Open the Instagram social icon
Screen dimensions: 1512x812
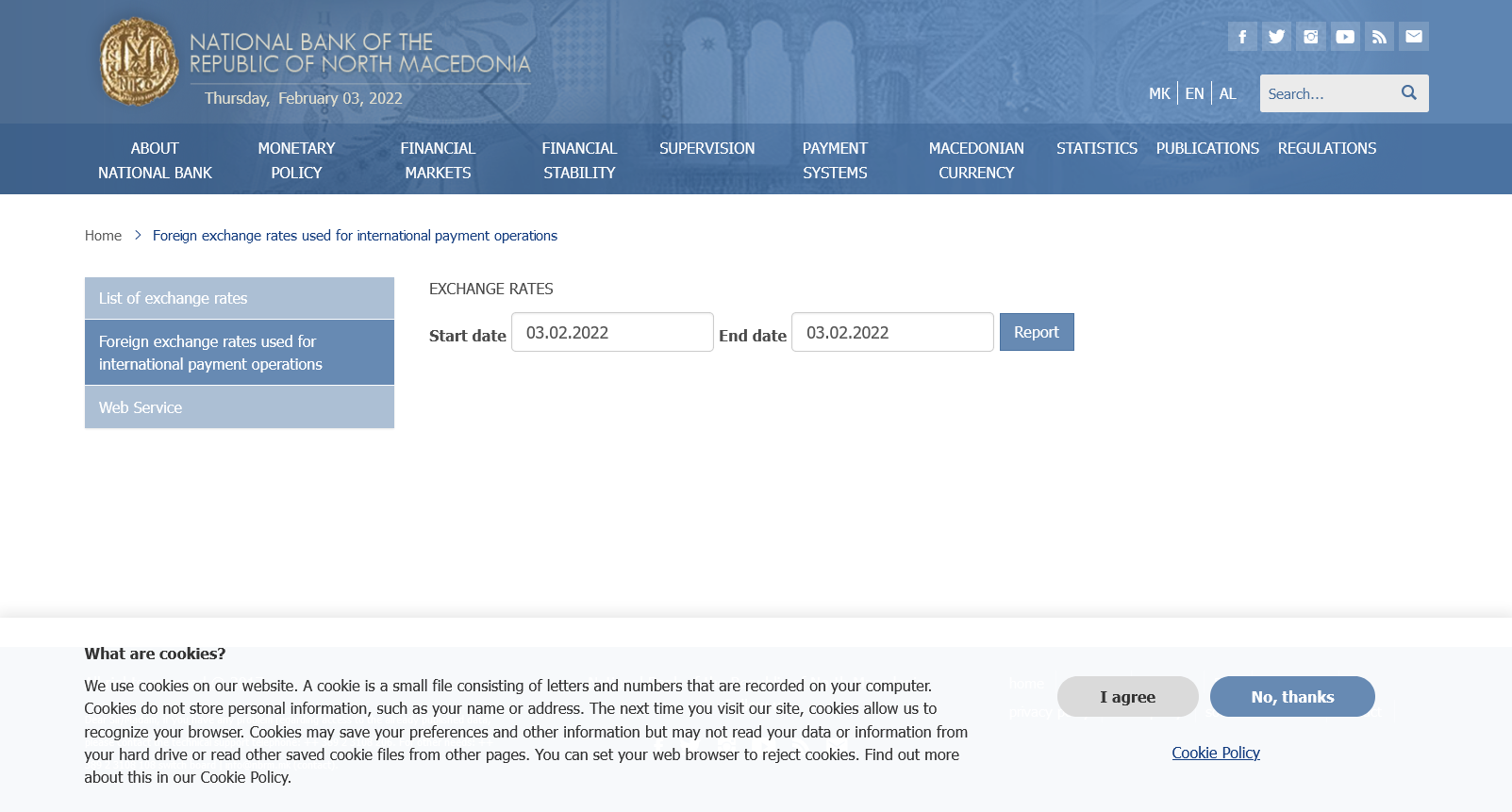coord(1310,37)
